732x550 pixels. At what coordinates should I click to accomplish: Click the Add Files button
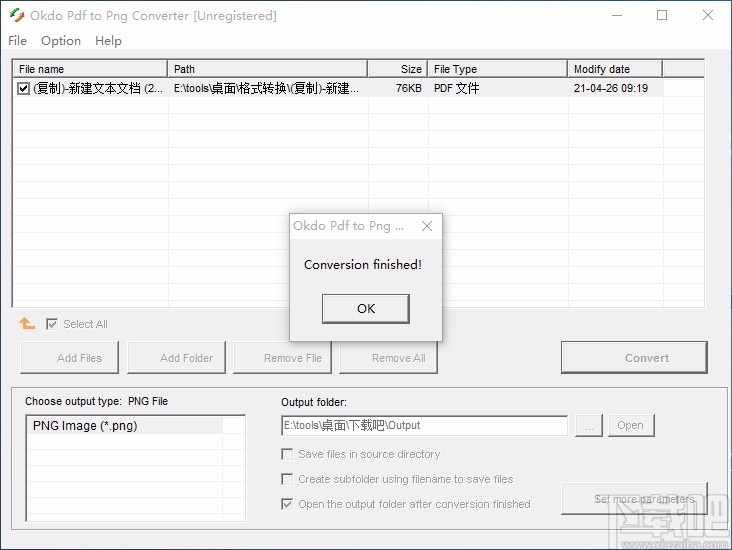pyautogui.click(x=69, y=358)
